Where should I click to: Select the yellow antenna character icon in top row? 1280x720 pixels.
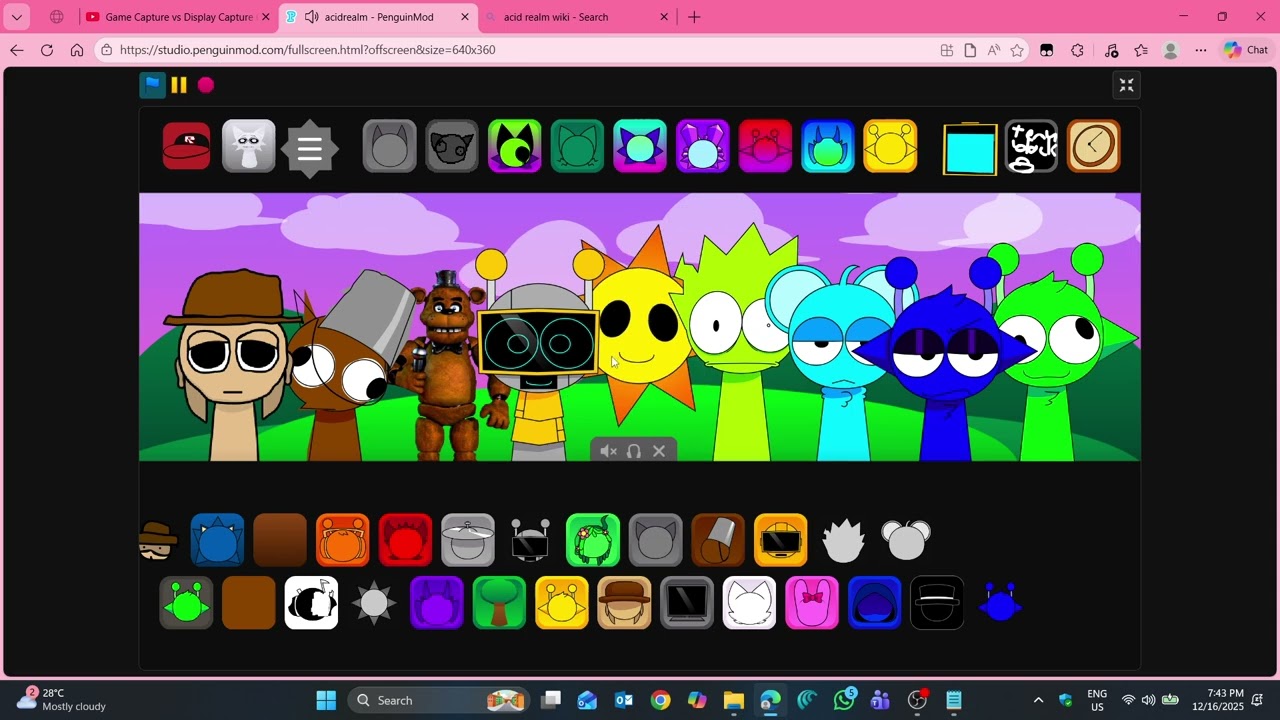[x=890, y=147]
